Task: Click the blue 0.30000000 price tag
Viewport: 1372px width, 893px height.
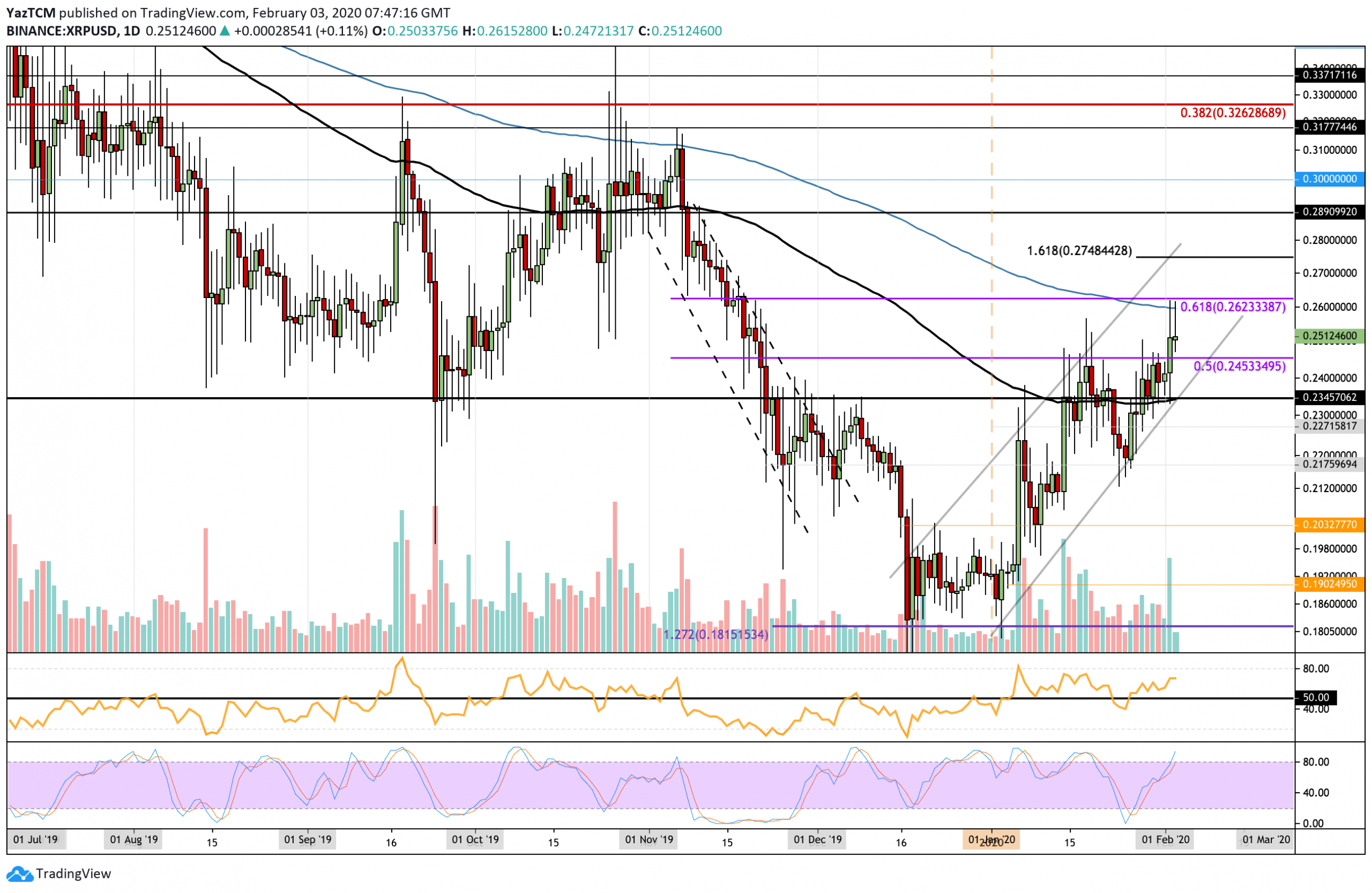Action: 1329,179
